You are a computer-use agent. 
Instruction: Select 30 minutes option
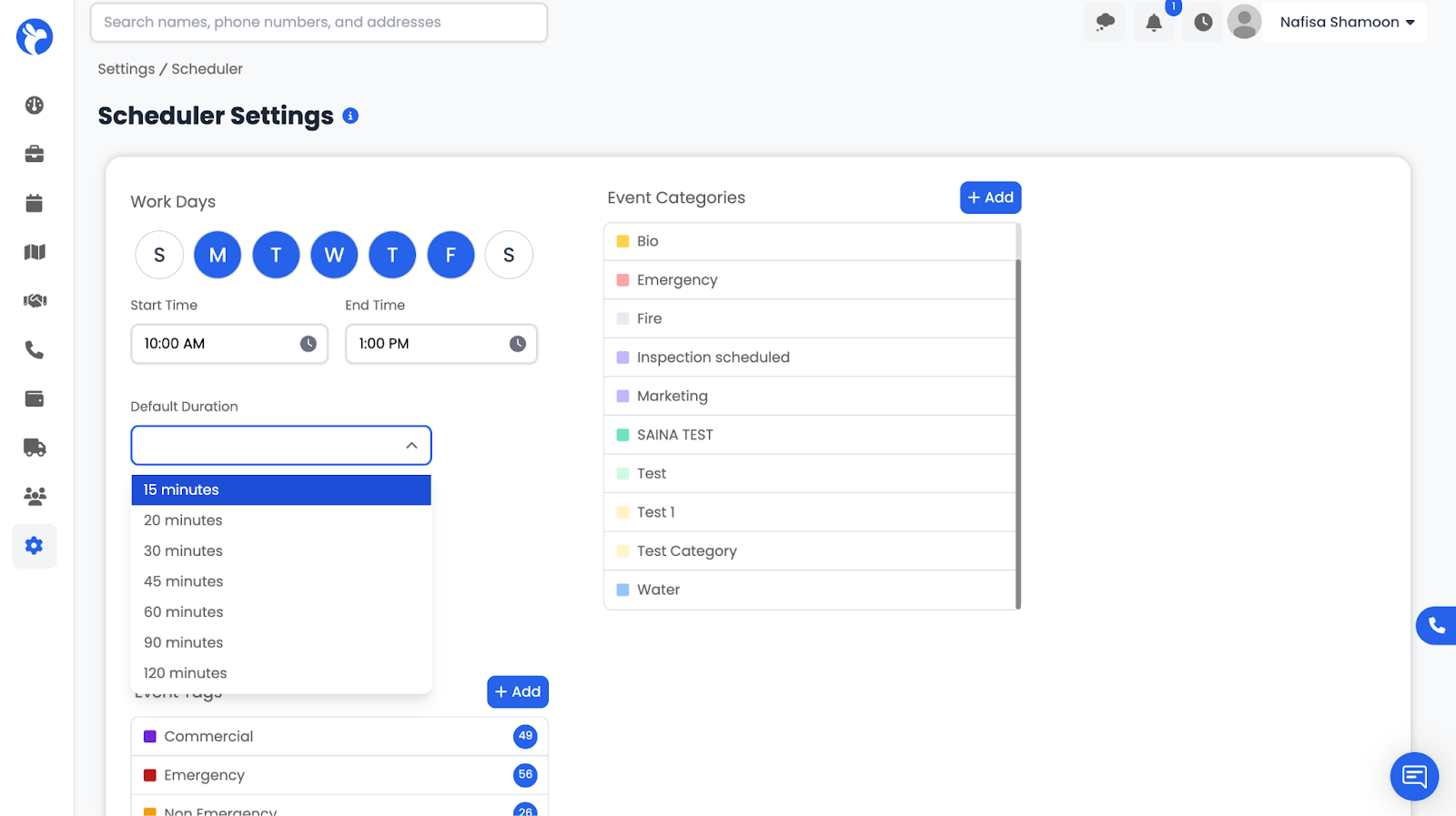[x=281, y=550]
